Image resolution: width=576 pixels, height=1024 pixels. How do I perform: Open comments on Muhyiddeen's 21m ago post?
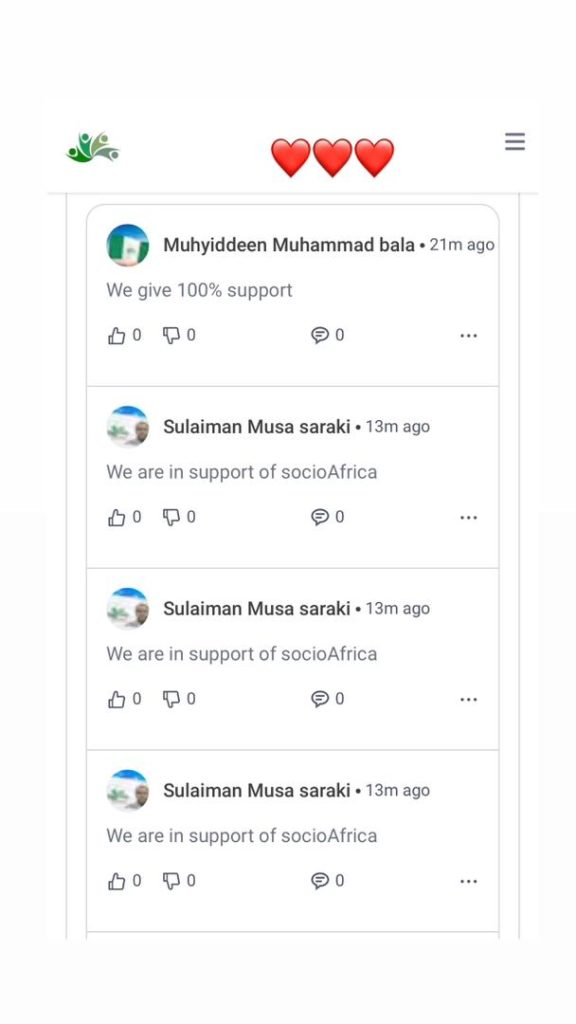(320, 336)
